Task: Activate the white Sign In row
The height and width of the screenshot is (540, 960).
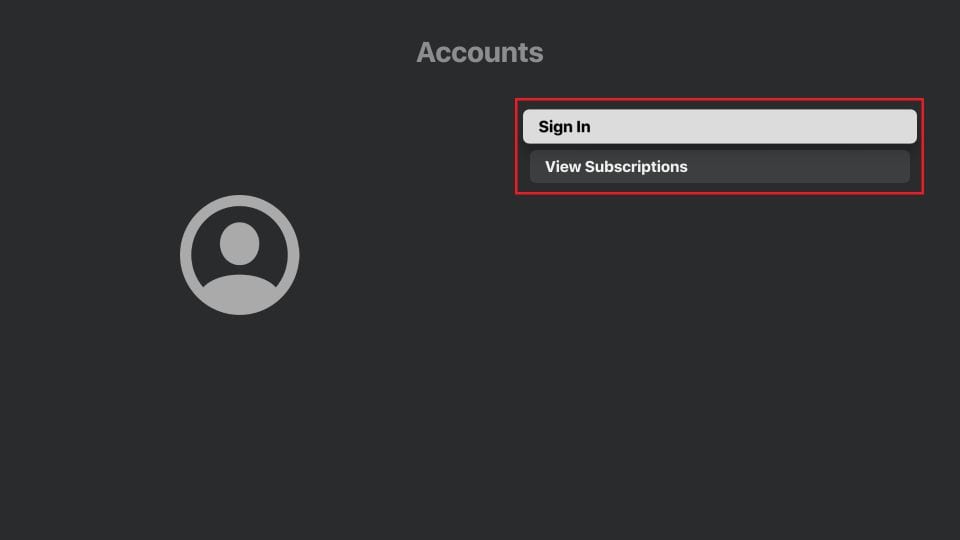Action: pos(719,127)
